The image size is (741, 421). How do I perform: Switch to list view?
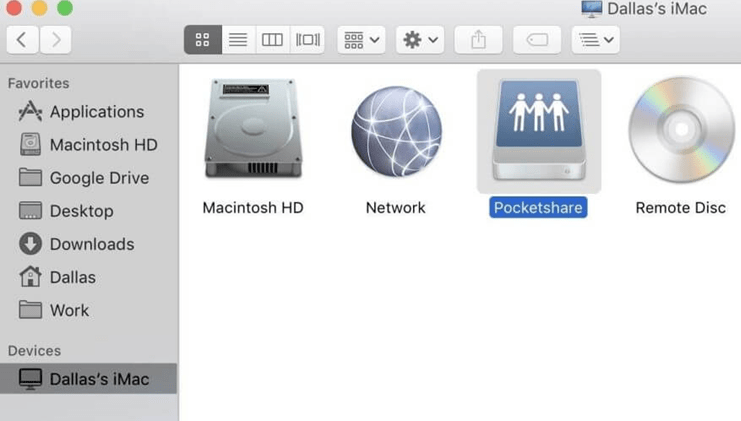point(237,40)
